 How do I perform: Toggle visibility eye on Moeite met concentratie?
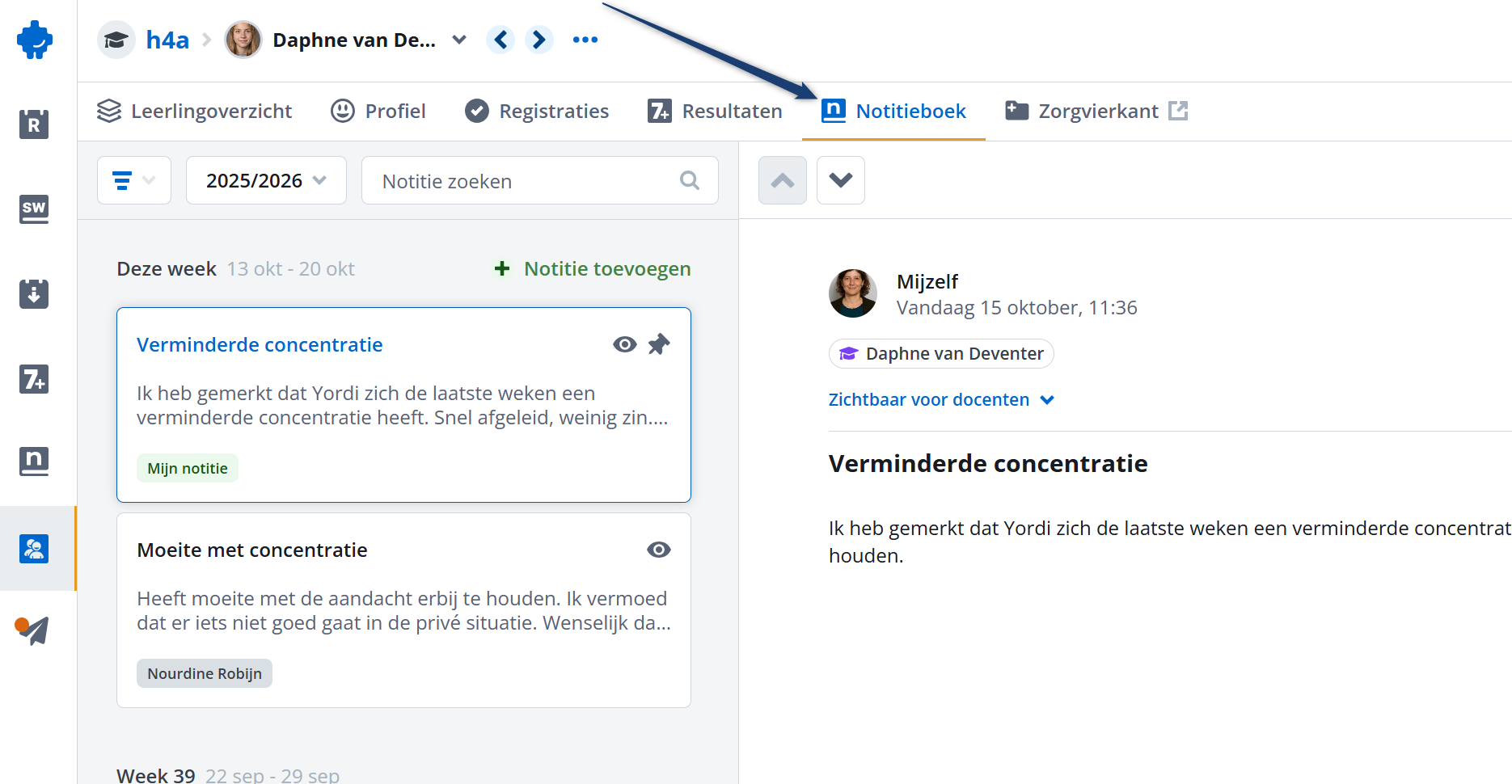(658, 550)
